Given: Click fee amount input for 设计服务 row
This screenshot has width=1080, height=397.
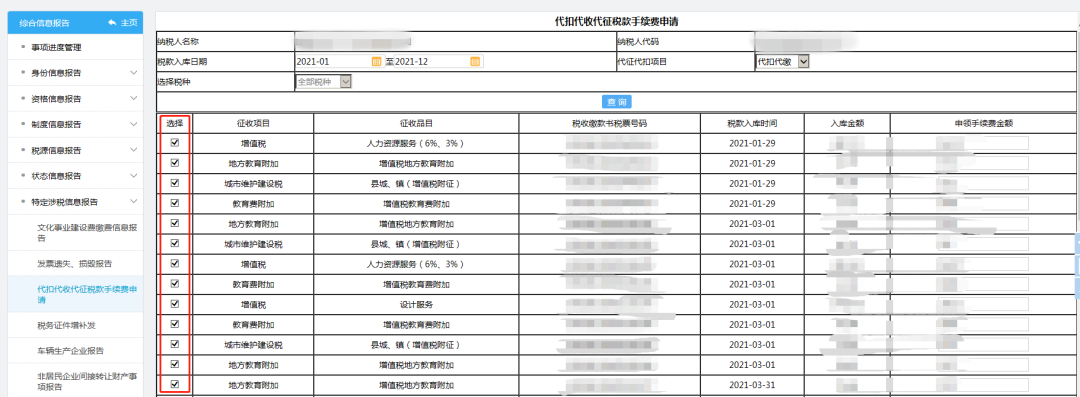Looking at the screenshot, I should [x=982, y=304].
